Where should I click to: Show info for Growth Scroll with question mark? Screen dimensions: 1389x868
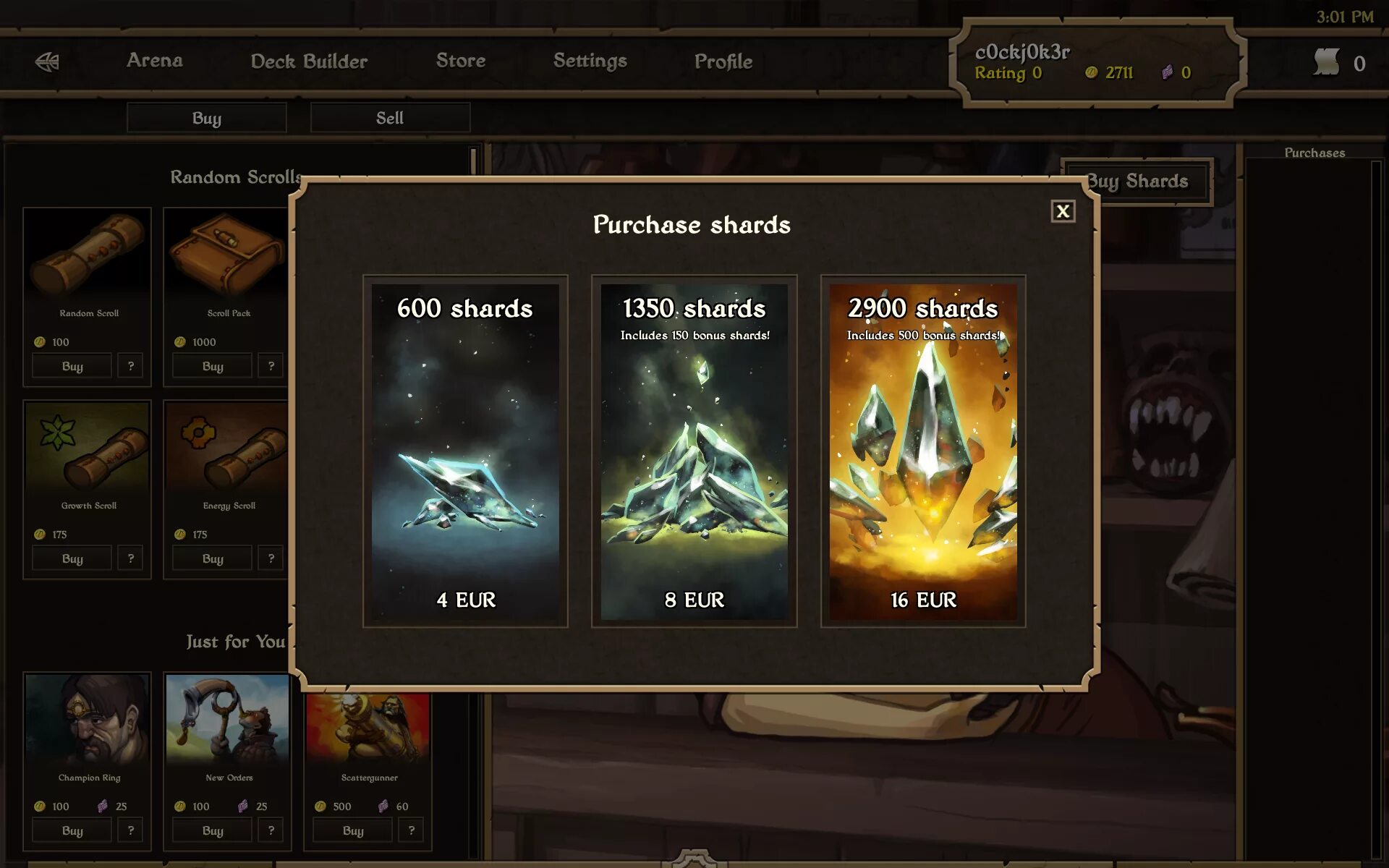131,558
